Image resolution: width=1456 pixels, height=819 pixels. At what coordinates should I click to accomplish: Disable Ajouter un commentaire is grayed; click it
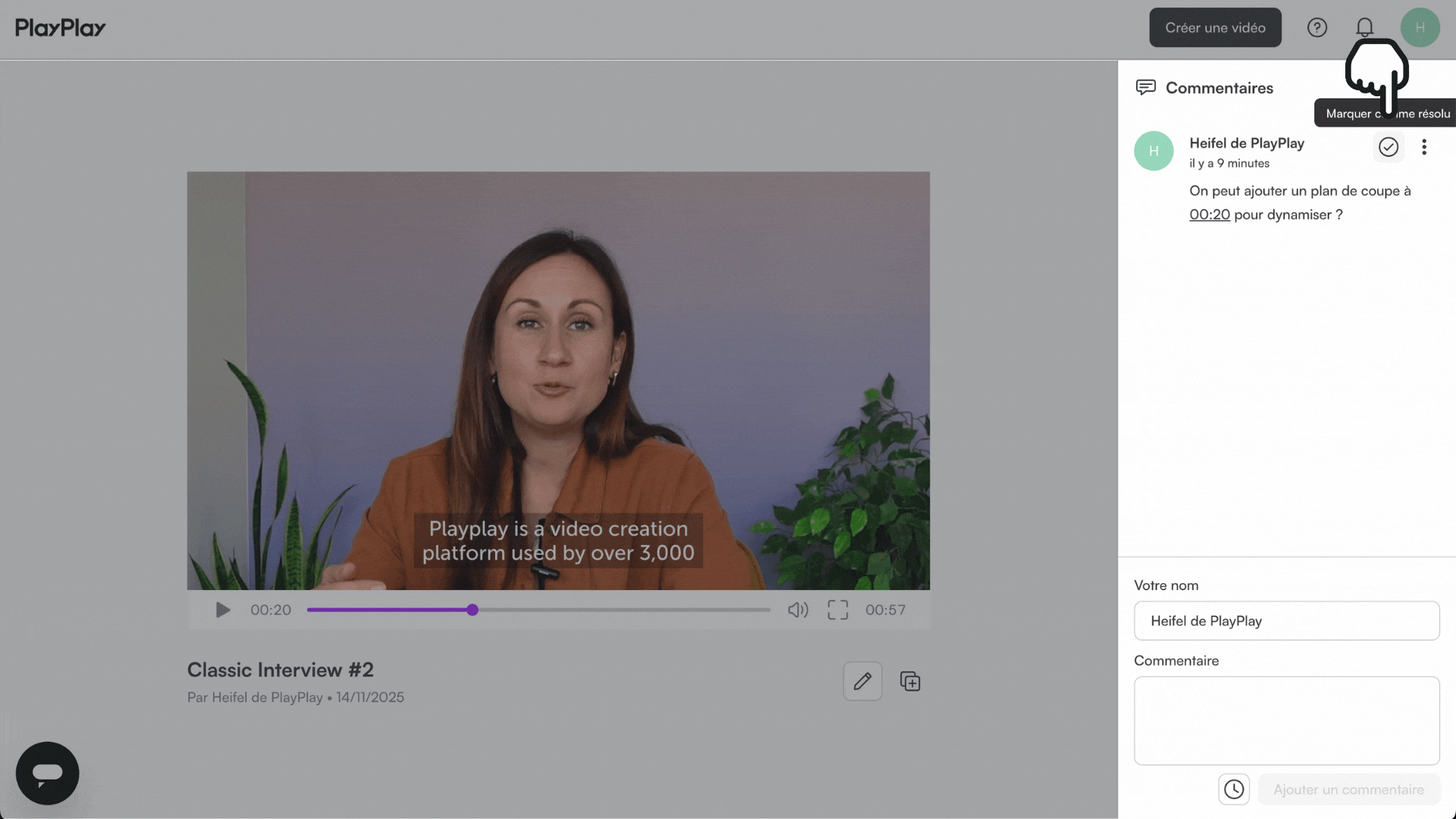1349,789
